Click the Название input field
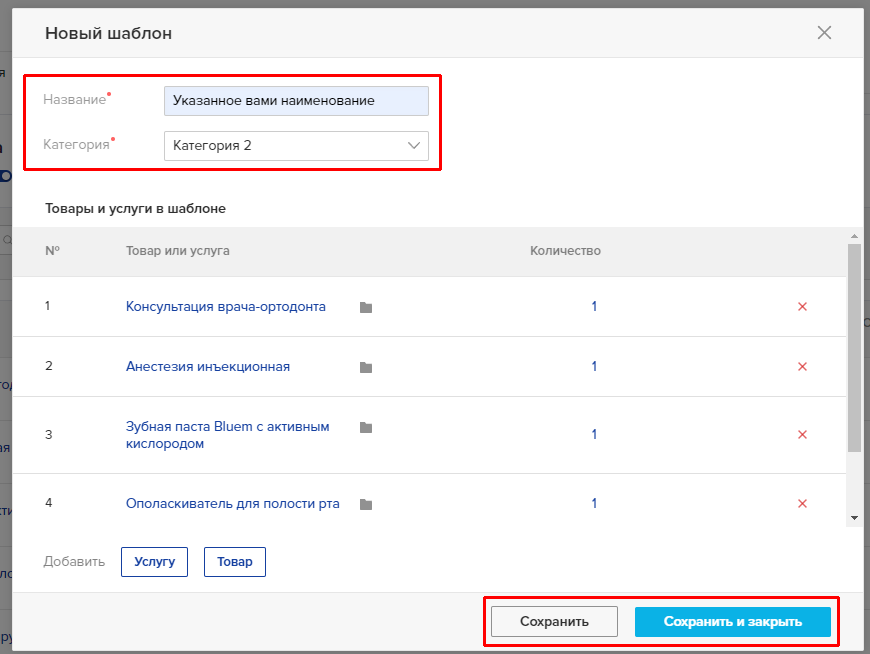The height and width of the screenshot is (654, 870). pos(296,101)
